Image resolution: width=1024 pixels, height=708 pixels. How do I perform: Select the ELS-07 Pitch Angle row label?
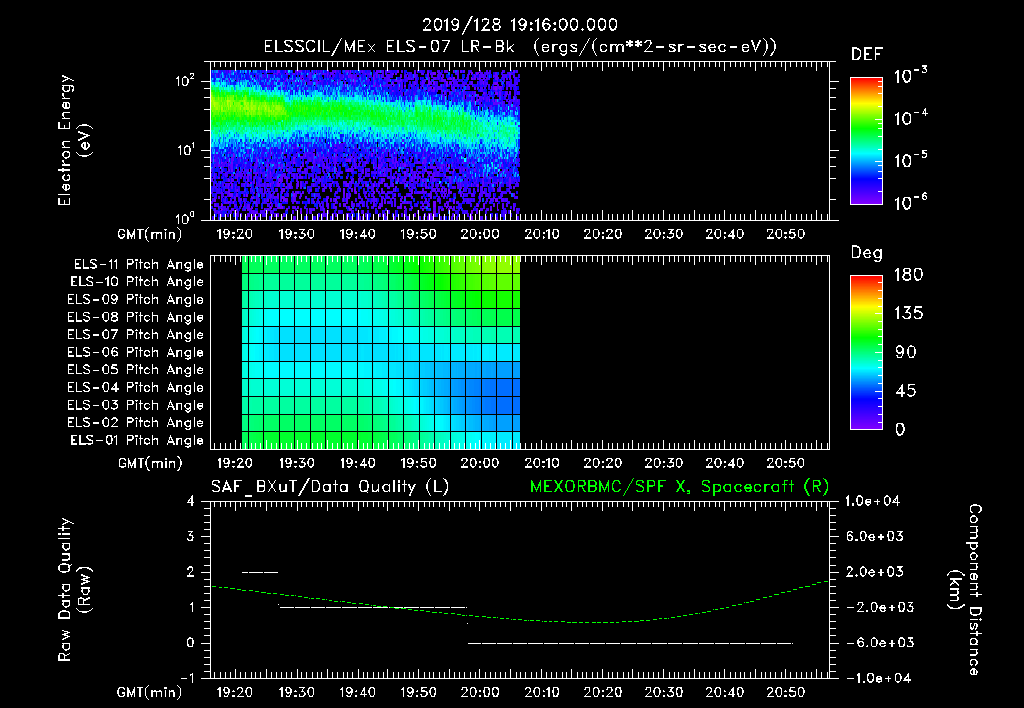(135, 334)
